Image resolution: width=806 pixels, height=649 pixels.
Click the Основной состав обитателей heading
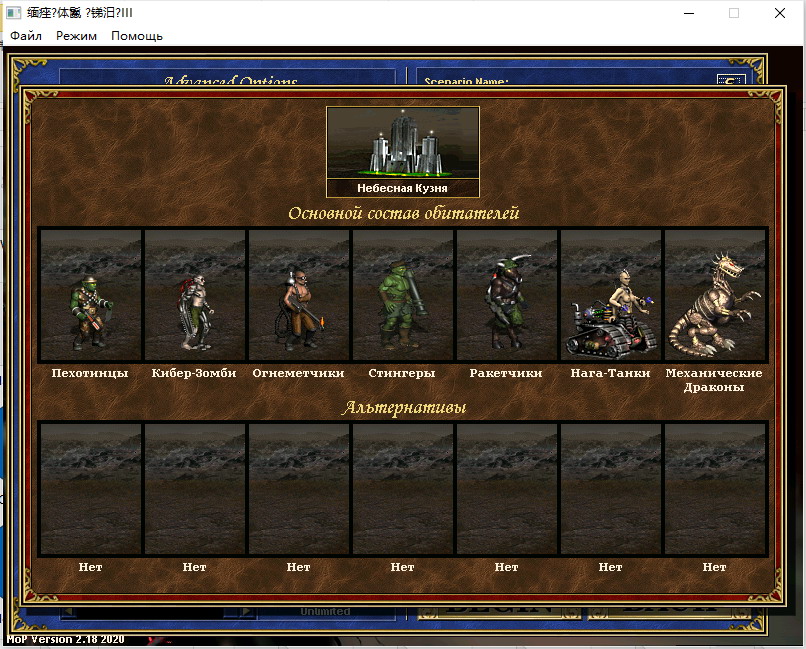(404, 213)
